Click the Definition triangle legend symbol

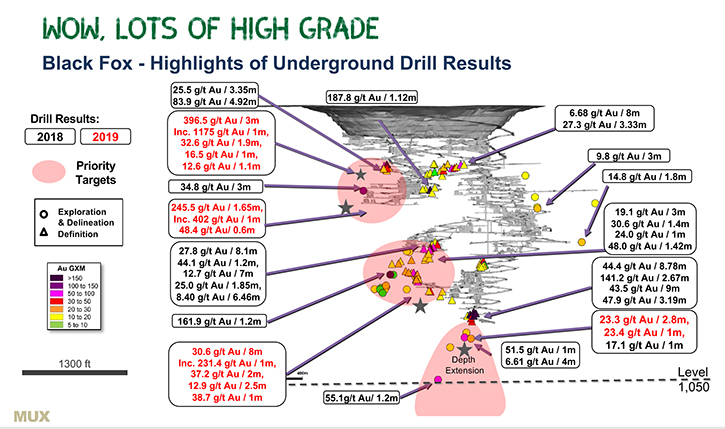tap(44, 232)
